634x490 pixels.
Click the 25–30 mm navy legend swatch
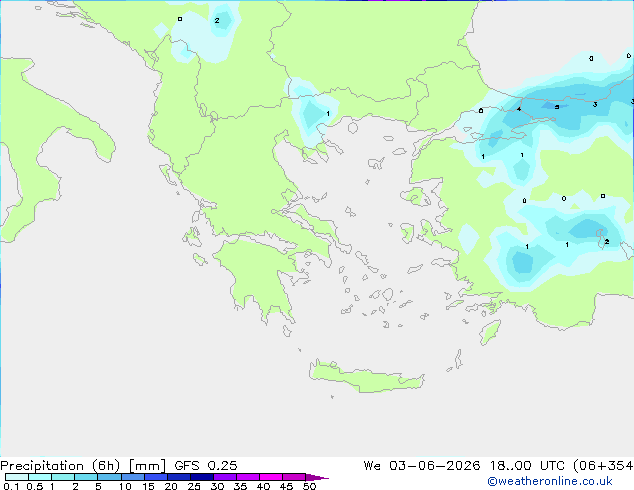pos(202,477)
